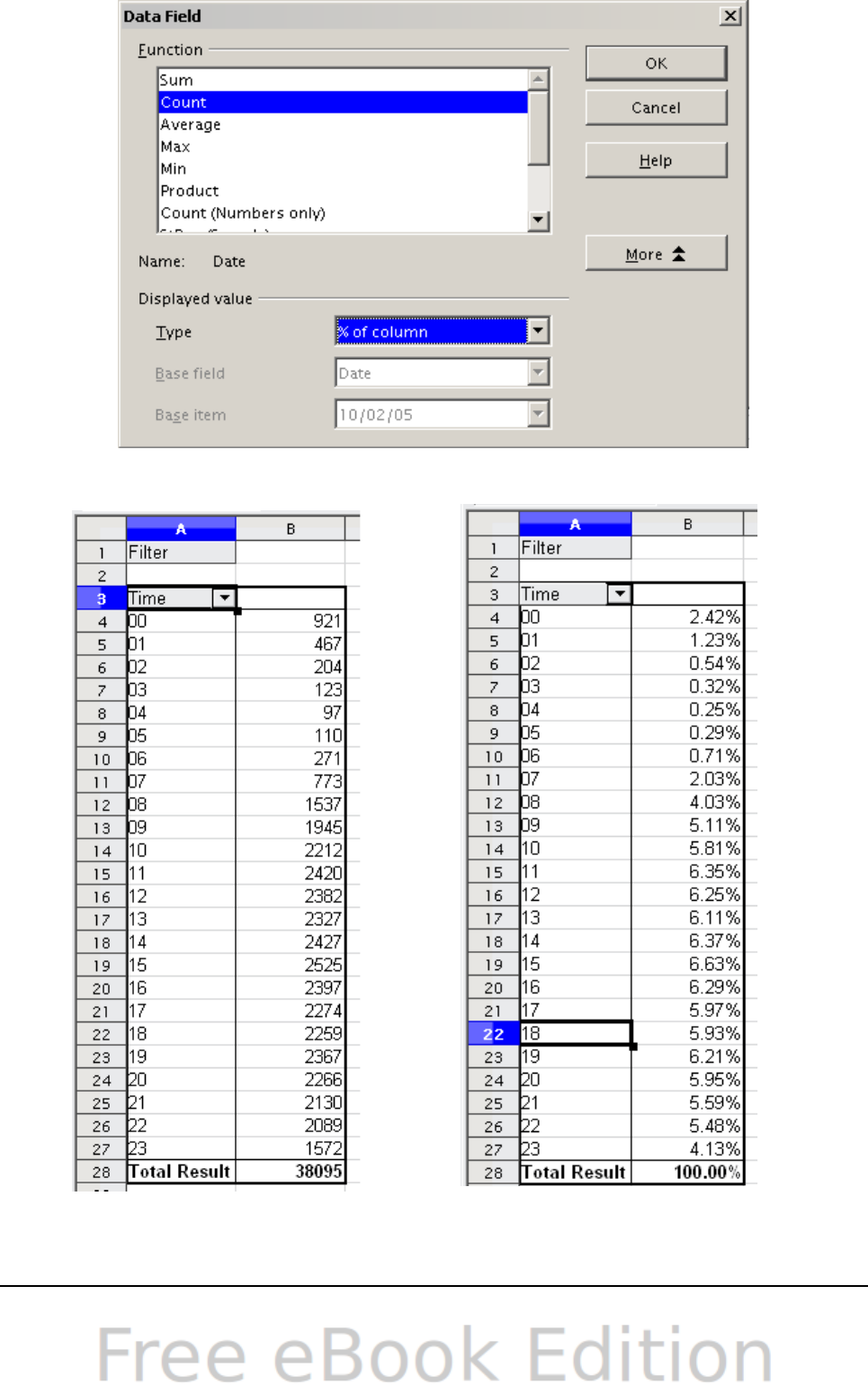Screen dimensions: 868x1385
Task: Select column B header in left sheet
Action: 291,528
